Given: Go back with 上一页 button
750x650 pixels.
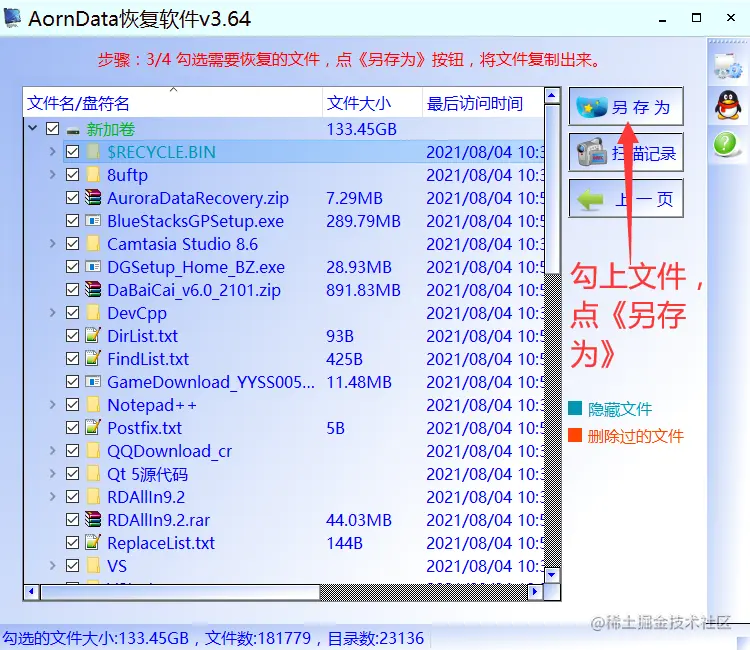Looking at the screenshot, I should (x=626, y=198).
